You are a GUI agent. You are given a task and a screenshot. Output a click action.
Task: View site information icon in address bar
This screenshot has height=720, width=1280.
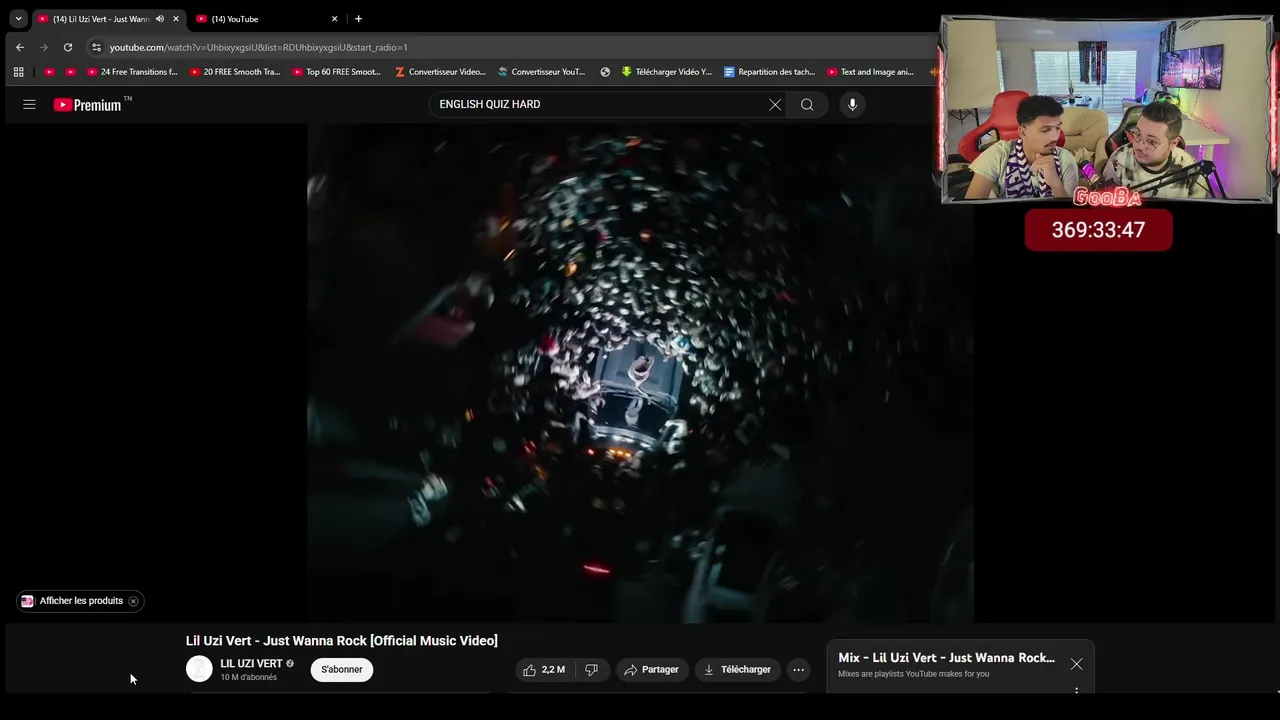(x=96, y=47)
